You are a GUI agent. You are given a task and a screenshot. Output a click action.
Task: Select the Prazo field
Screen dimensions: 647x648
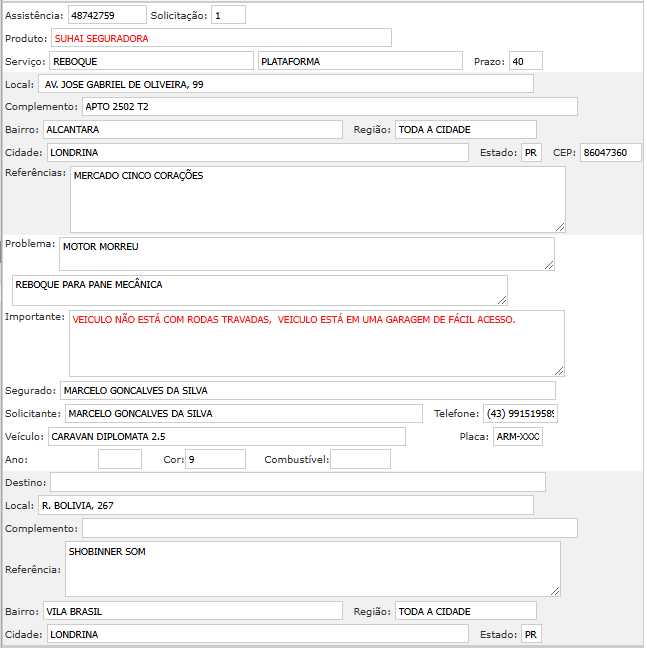point(524,61)
